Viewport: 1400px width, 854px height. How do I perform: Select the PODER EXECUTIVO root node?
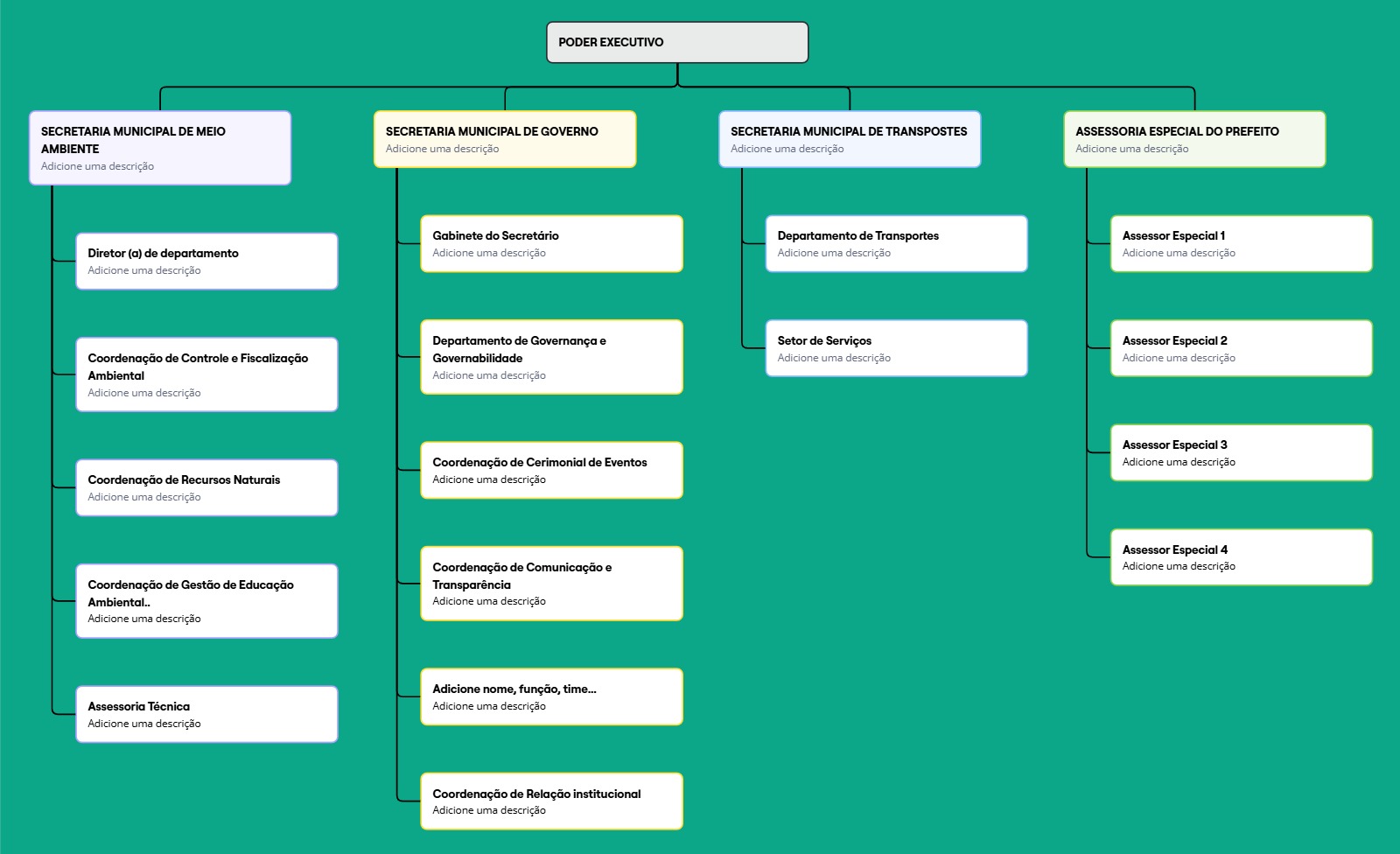[x=677, y=41]
